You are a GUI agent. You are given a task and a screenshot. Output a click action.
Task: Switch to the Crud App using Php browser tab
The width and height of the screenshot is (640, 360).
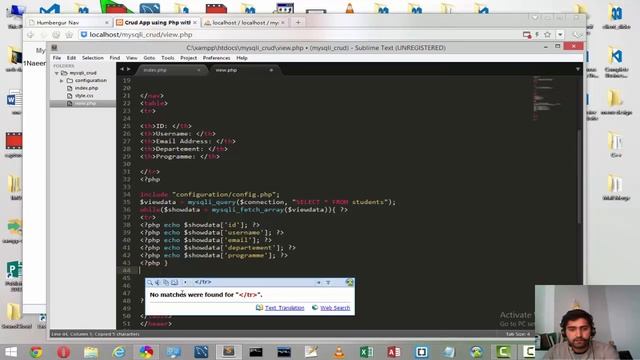click(156, 22)
